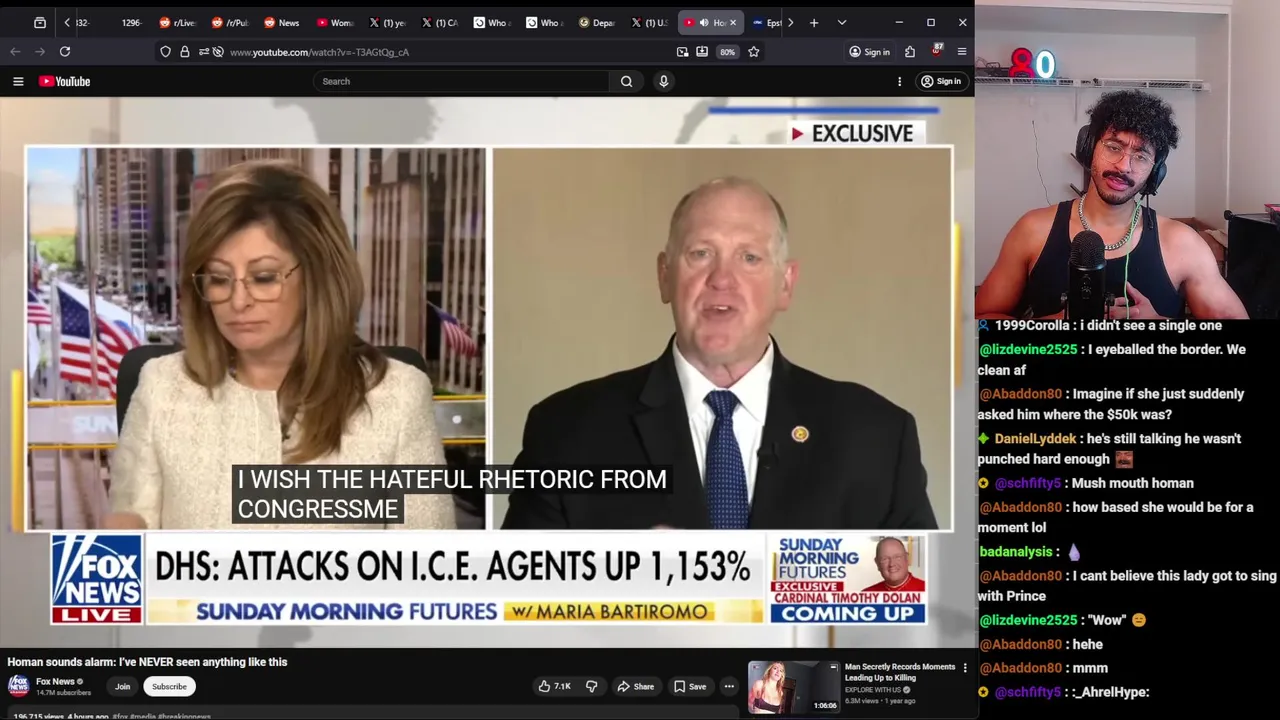1280x720 pixels.
Task: Open the YouTube settings three-dot menu
Action: click(x=899, y=81)
